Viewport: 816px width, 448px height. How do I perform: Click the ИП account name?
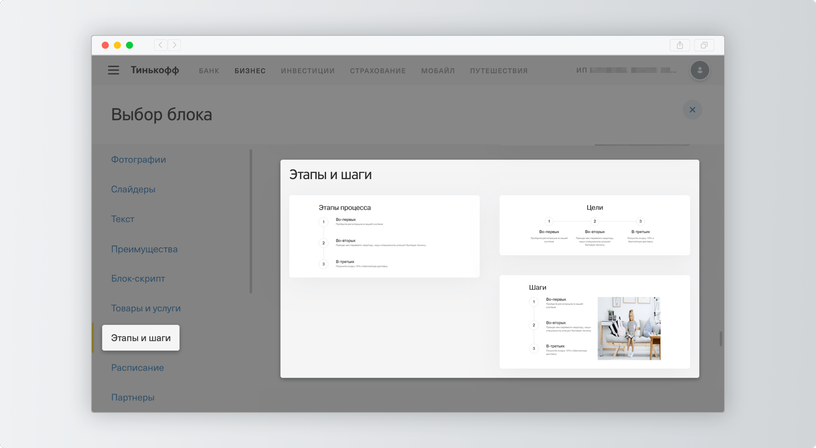[x=626, y=70]
